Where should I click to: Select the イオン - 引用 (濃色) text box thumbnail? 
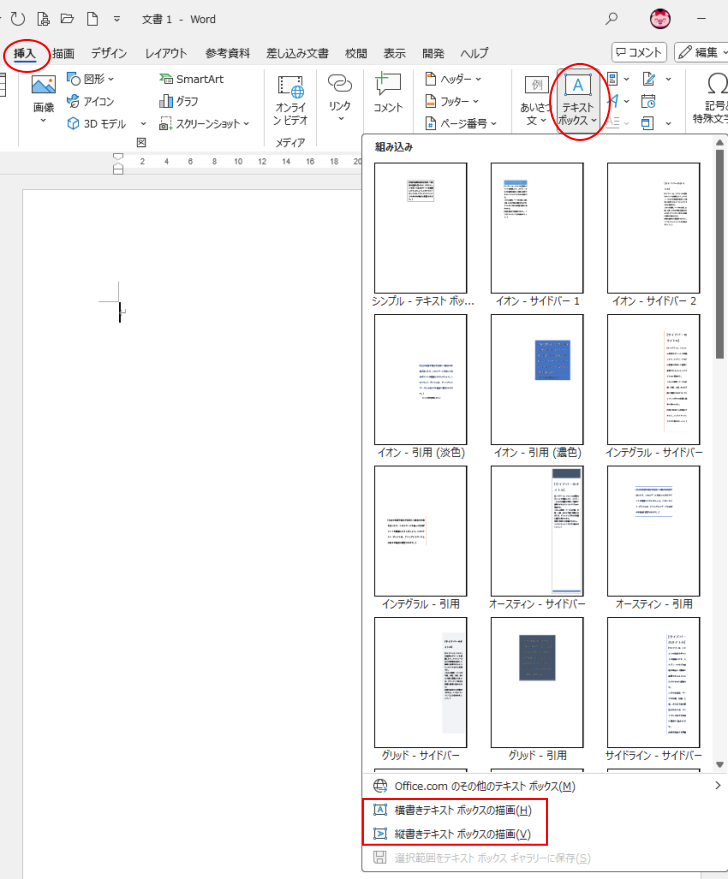point(537,378)
